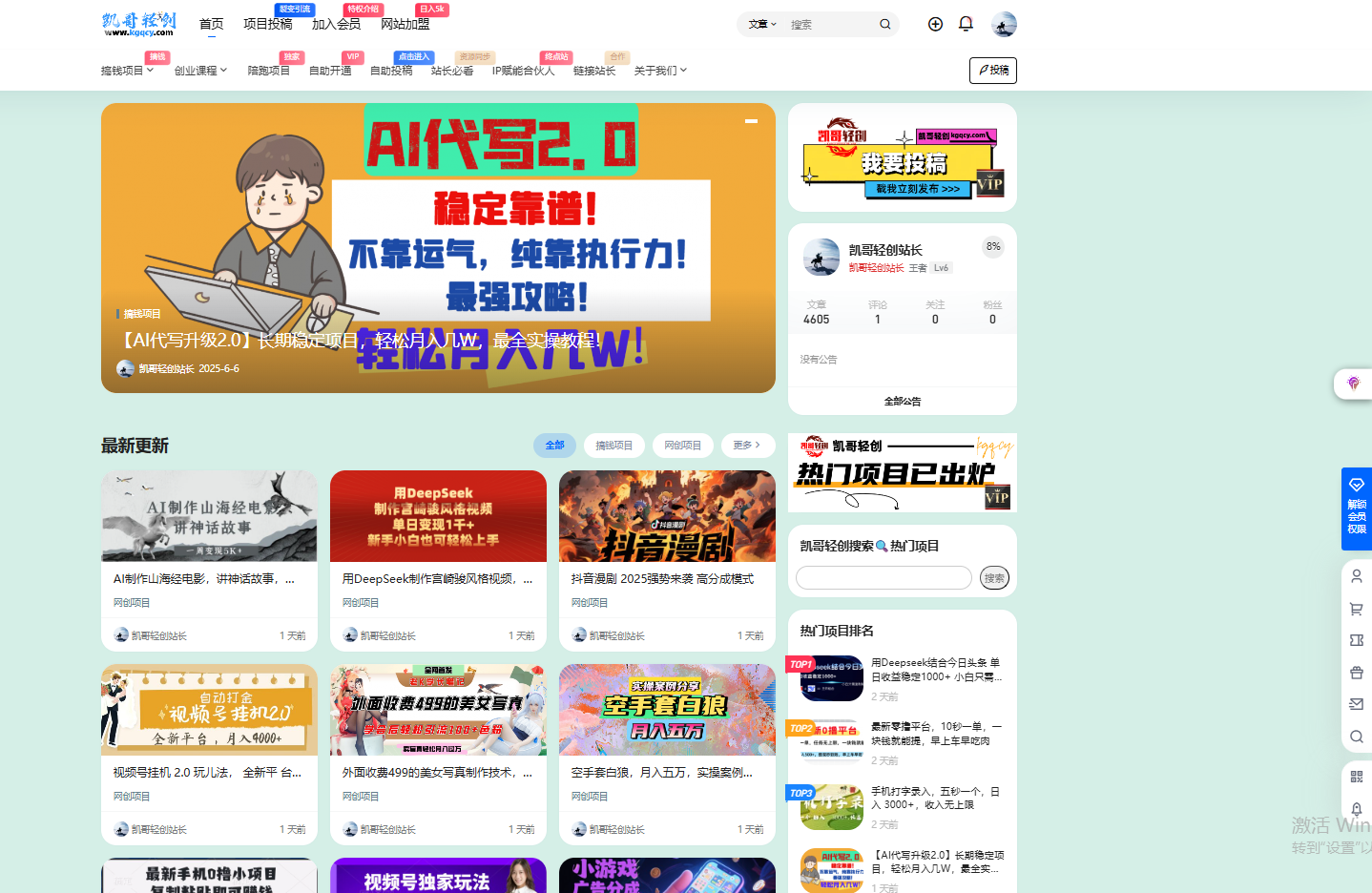The height and width of the screenshot is (893, 1372).
Task: Expand the 关于我们 menu
Action: [x=660, y=71]
